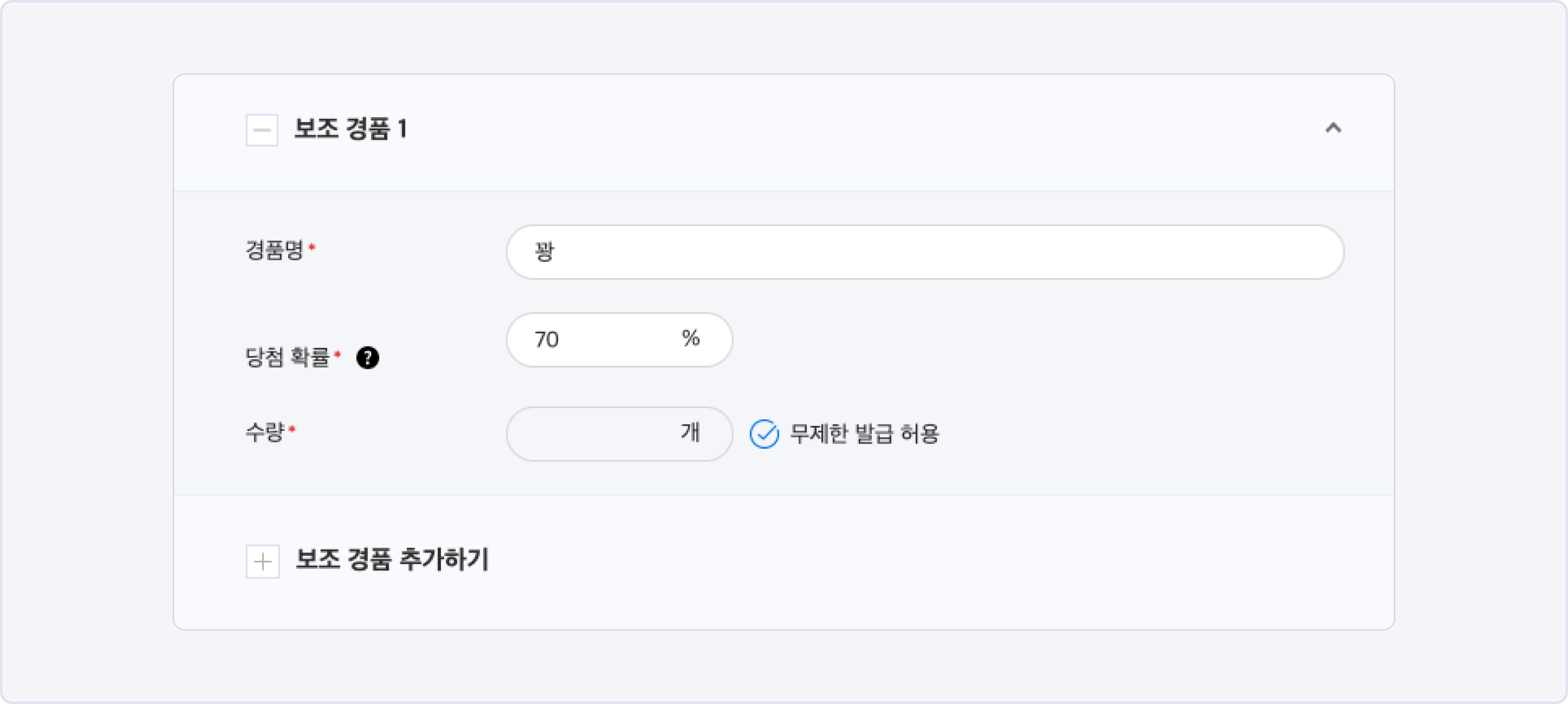
Task: Click the red asterisk next to 수량
Action: (292, 429)
